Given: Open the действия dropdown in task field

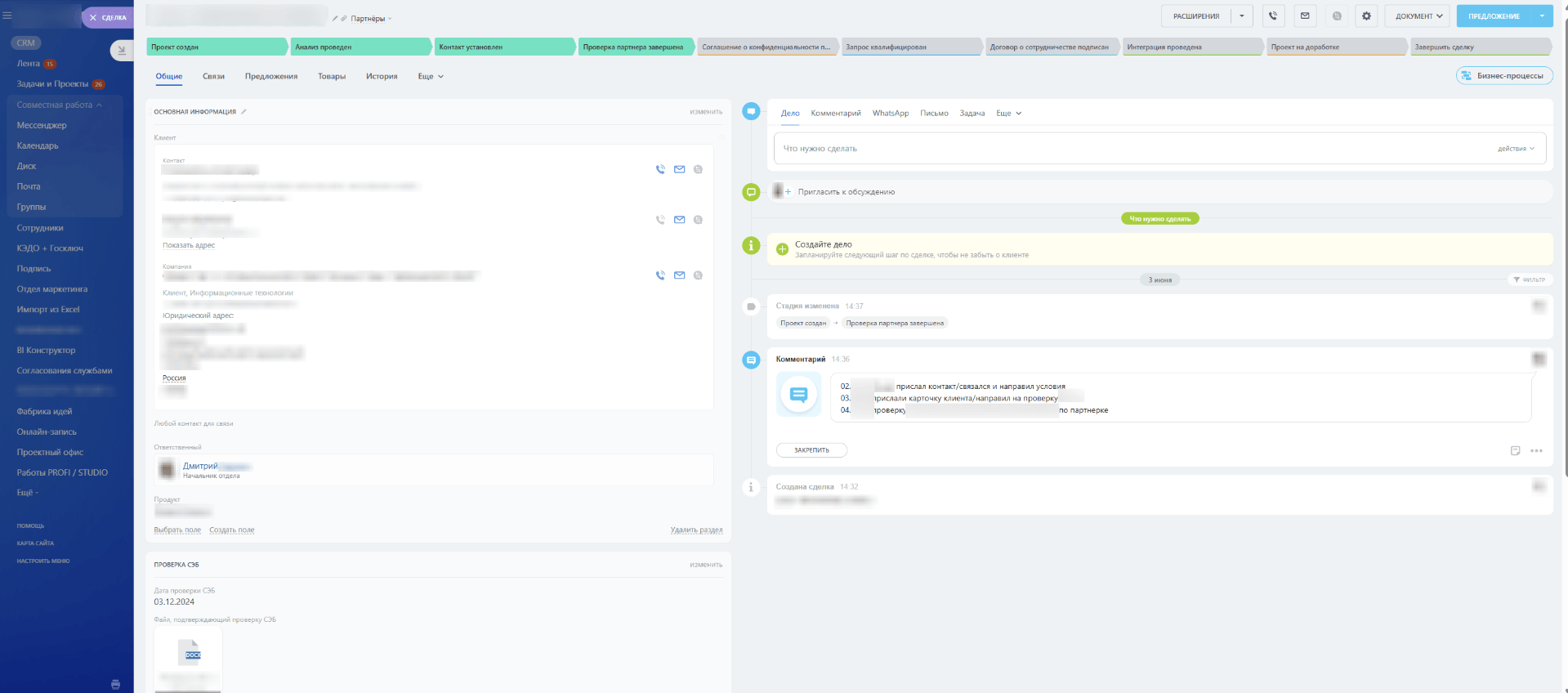Looking at the screenshot, I should (1516, 149).
